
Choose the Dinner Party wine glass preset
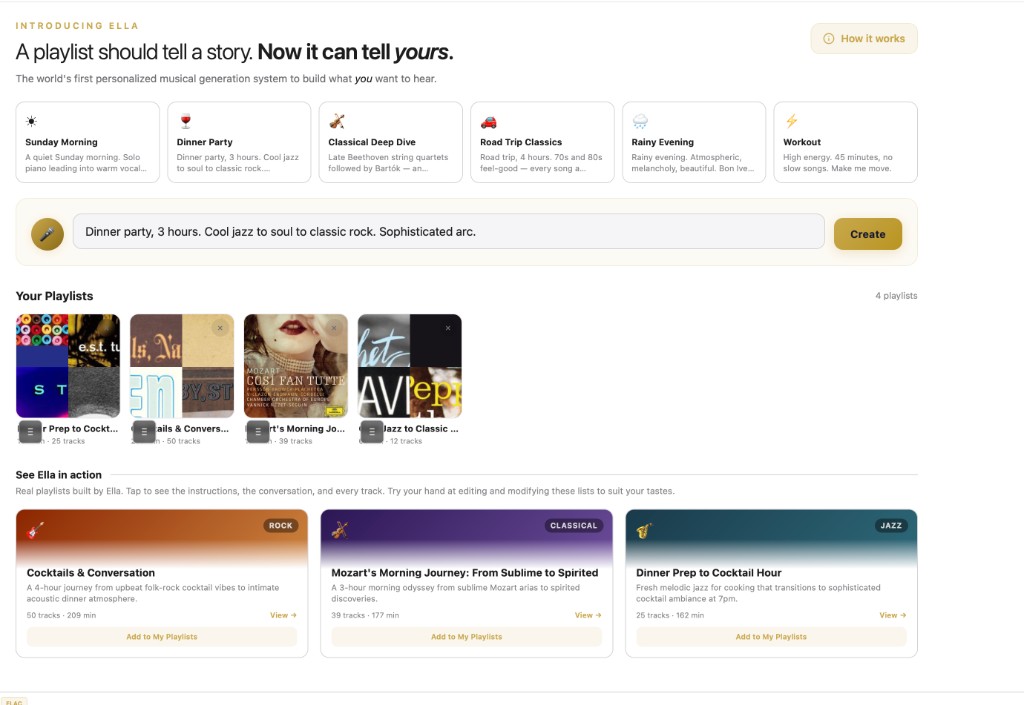(239, 142)
